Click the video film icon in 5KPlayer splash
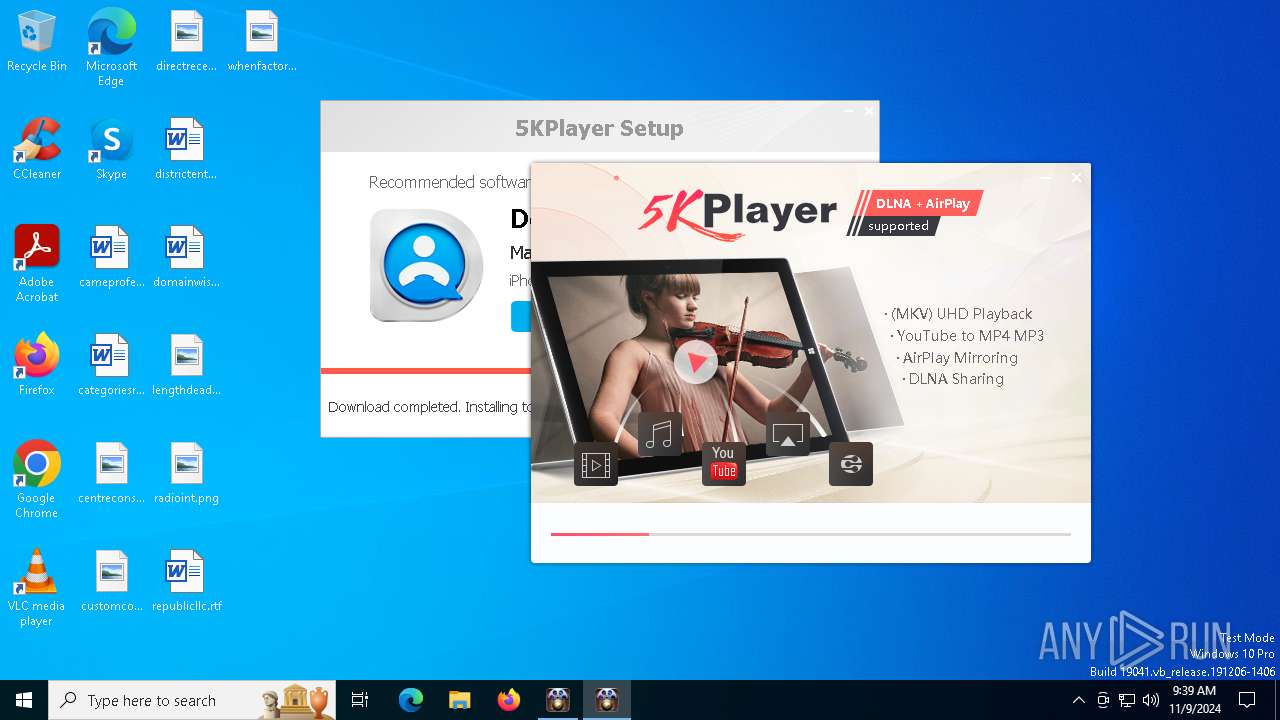The height and width of the screenshot is (720, 1280). pyautogui.click(x=596, y=464)
